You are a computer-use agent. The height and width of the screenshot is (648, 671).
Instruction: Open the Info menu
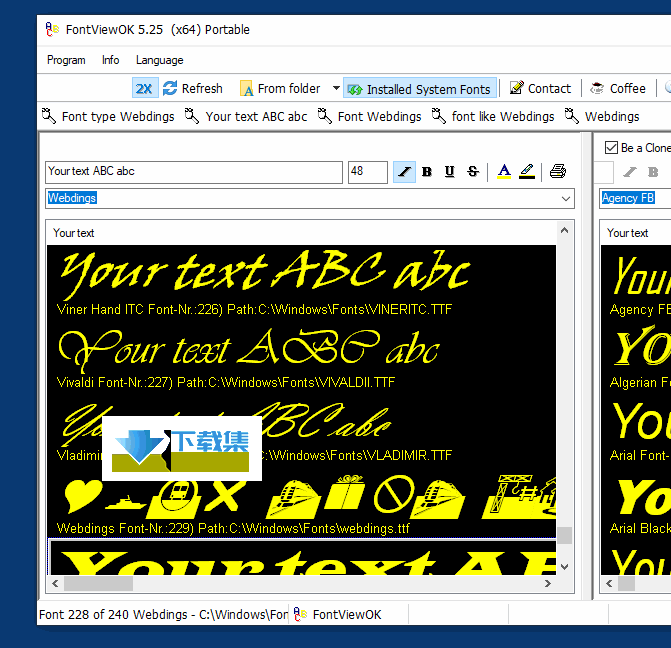point(110,60)
